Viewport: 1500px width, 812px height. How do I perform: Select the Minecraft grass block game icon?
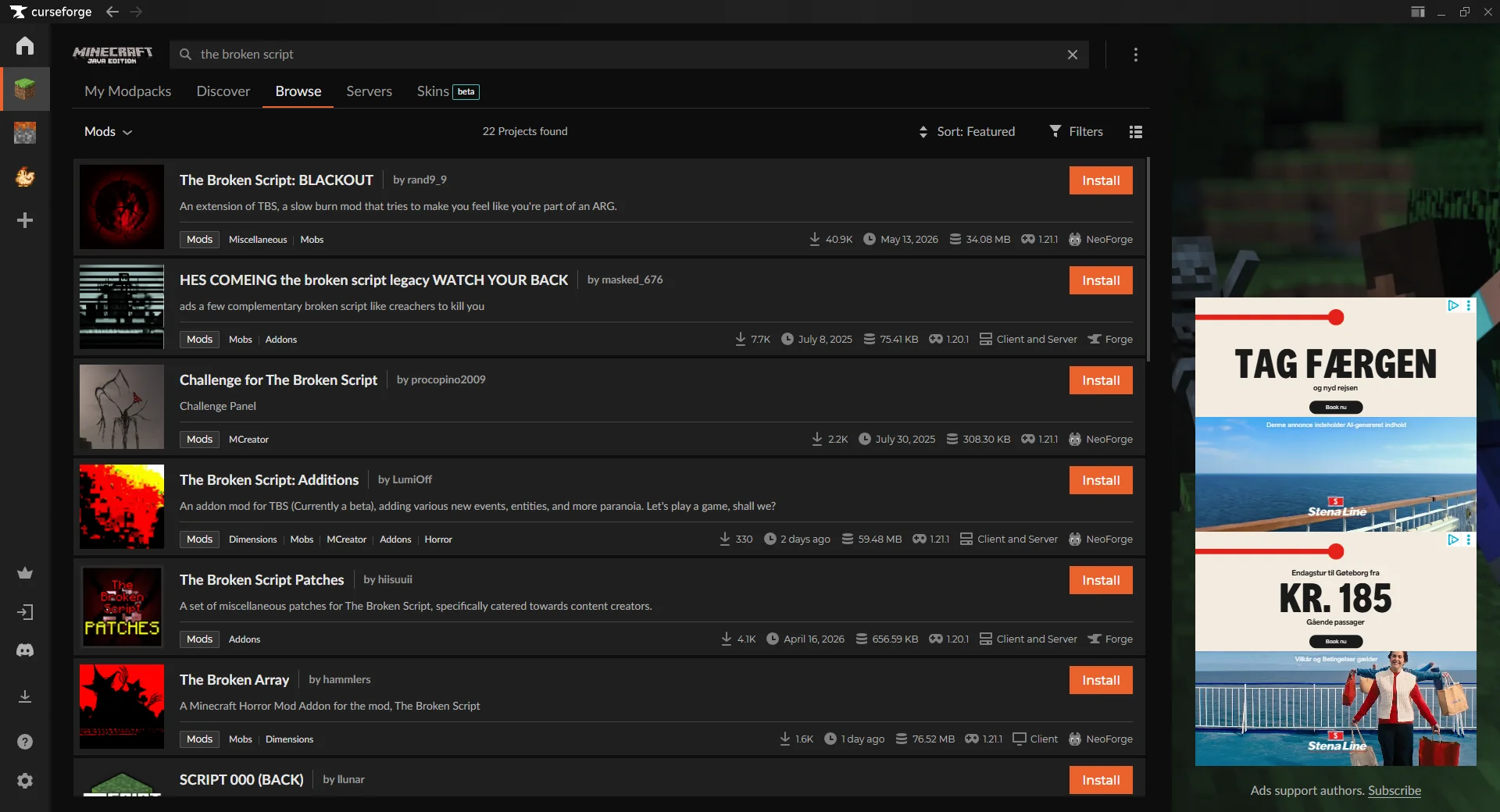(x=25, y=89)
